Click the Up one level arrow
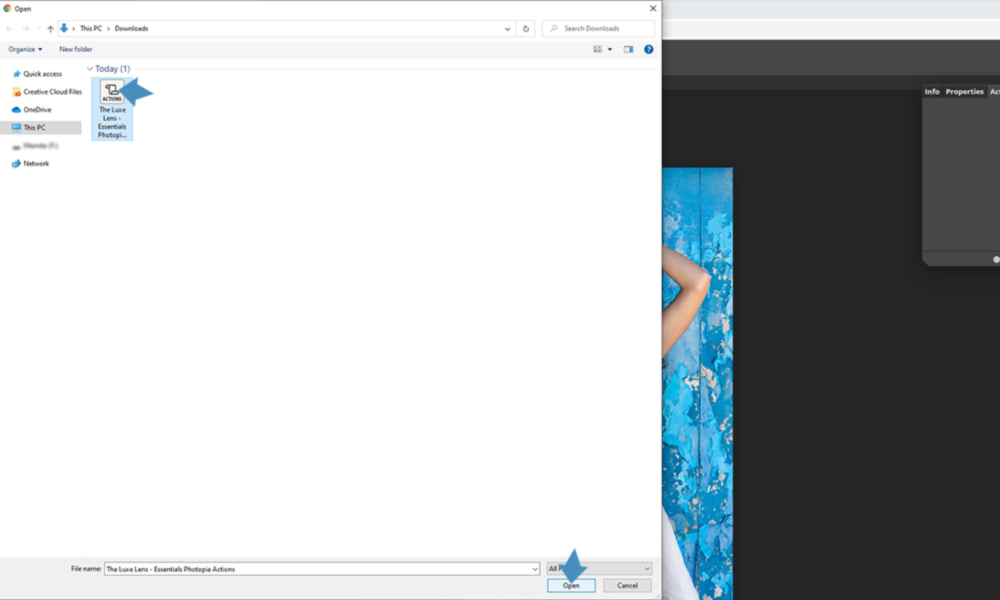 [x=50, y=29]
